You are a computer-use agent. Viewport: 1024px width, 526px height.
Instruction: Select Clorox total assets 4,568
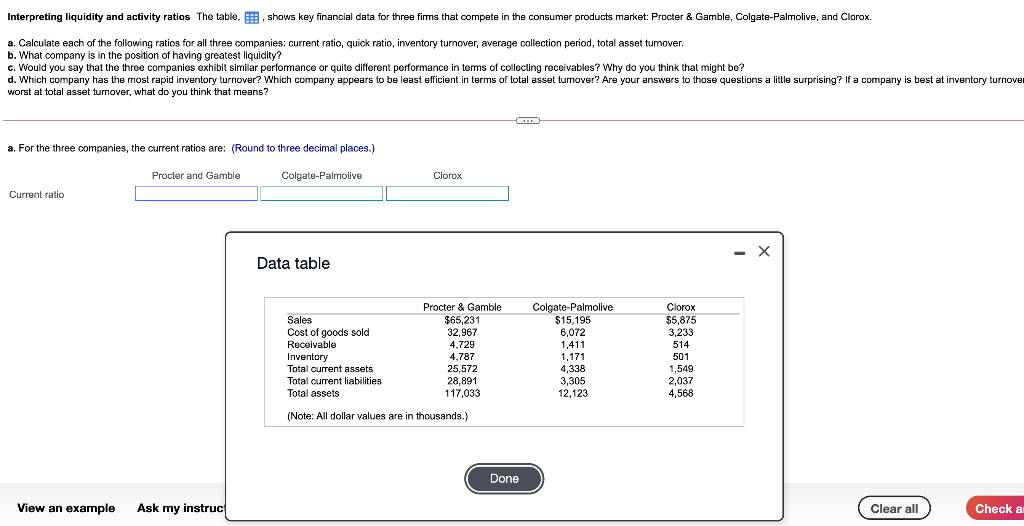pos(681,393)
